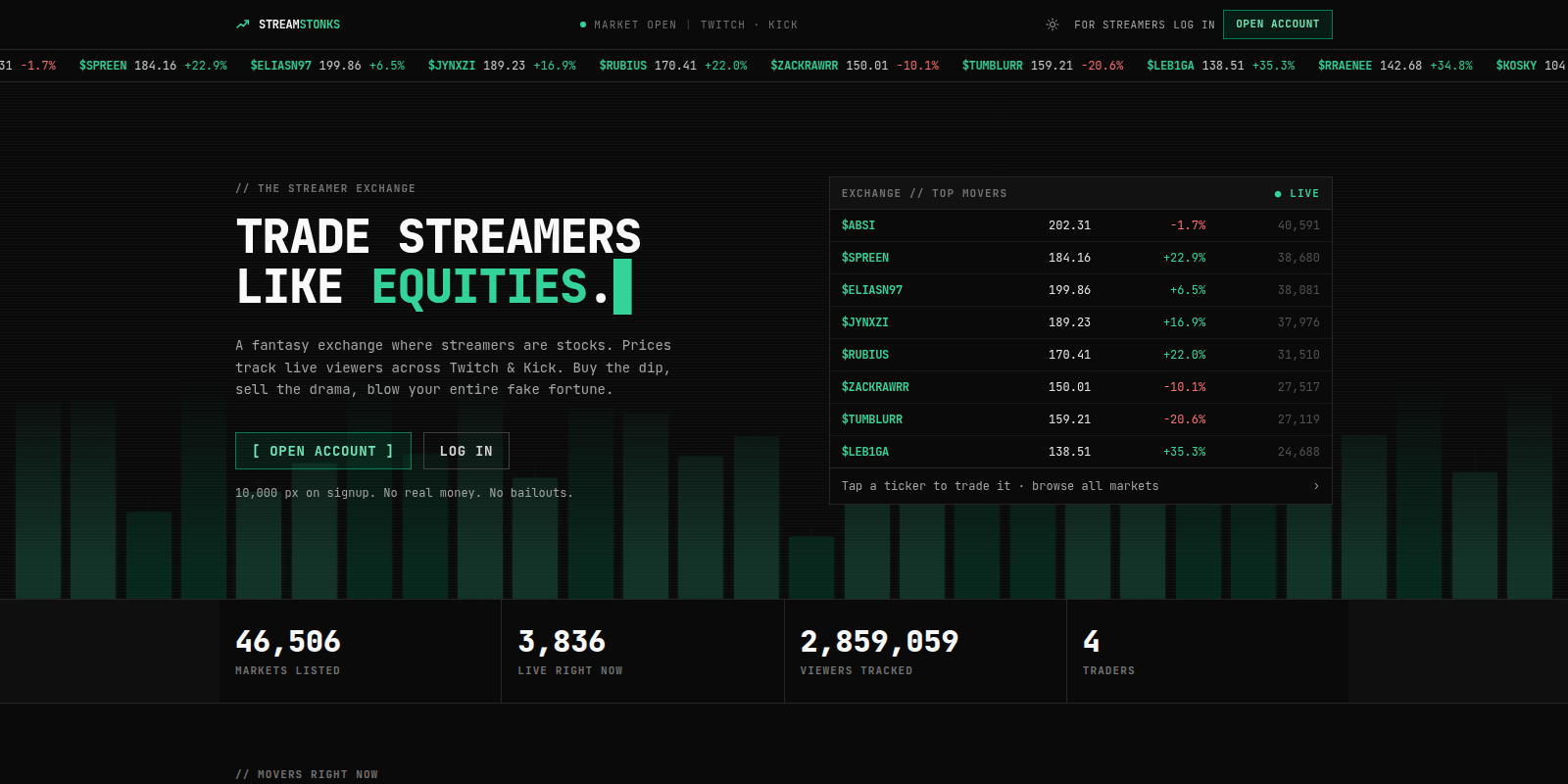
Task: Click $LEB1GA in the scrolling ticker tape
Action: coord(1221,66)
